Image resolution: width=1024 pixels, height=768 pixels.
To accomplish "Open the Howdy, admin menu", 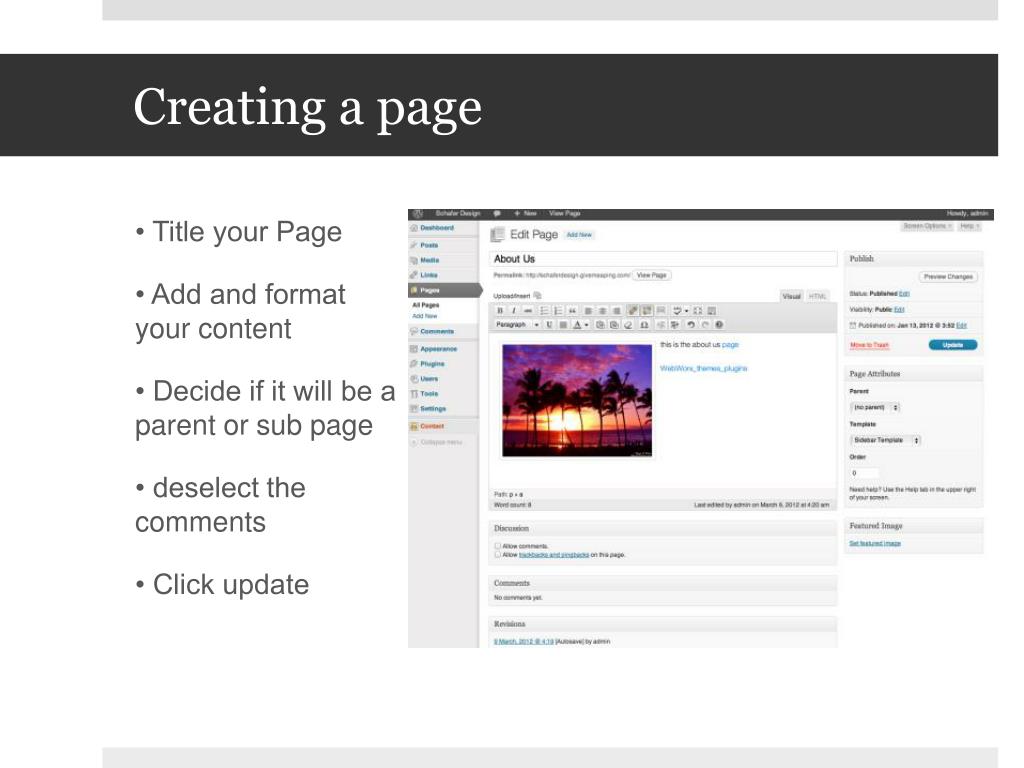I will tap(967, 214).
